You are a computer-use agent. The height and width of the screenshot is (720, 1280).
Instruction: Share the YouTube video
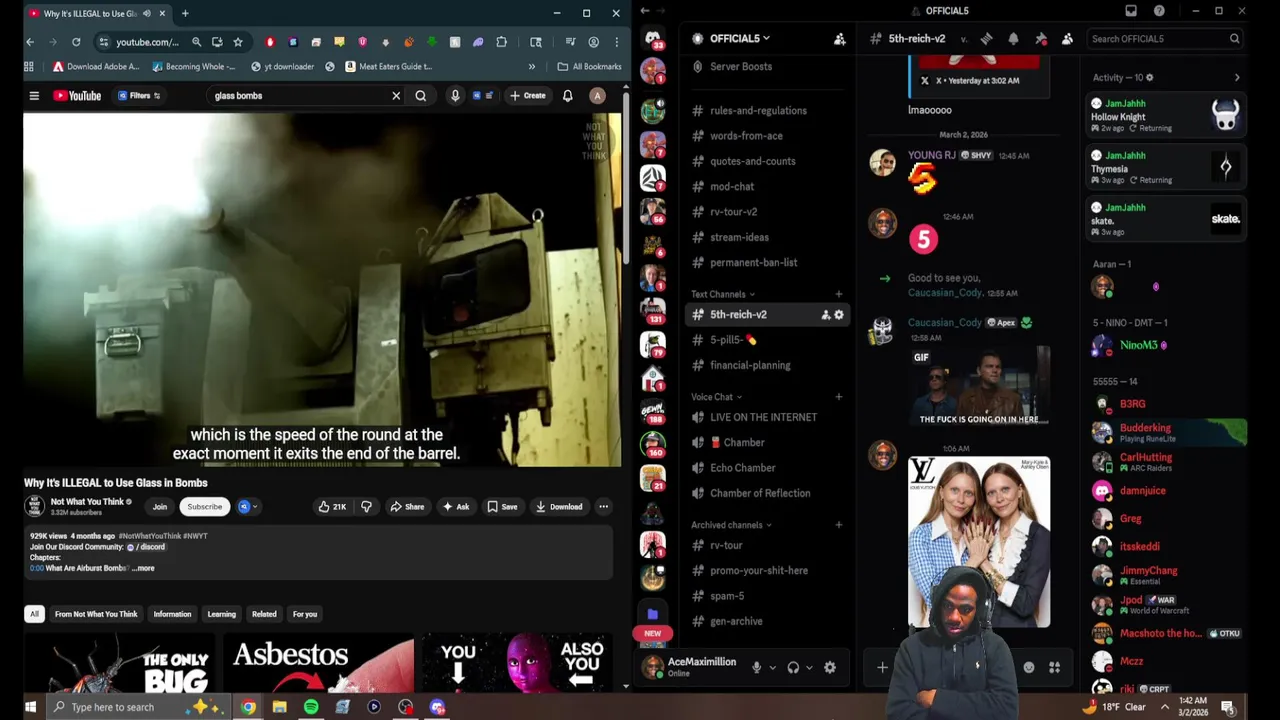click(407, 507)
